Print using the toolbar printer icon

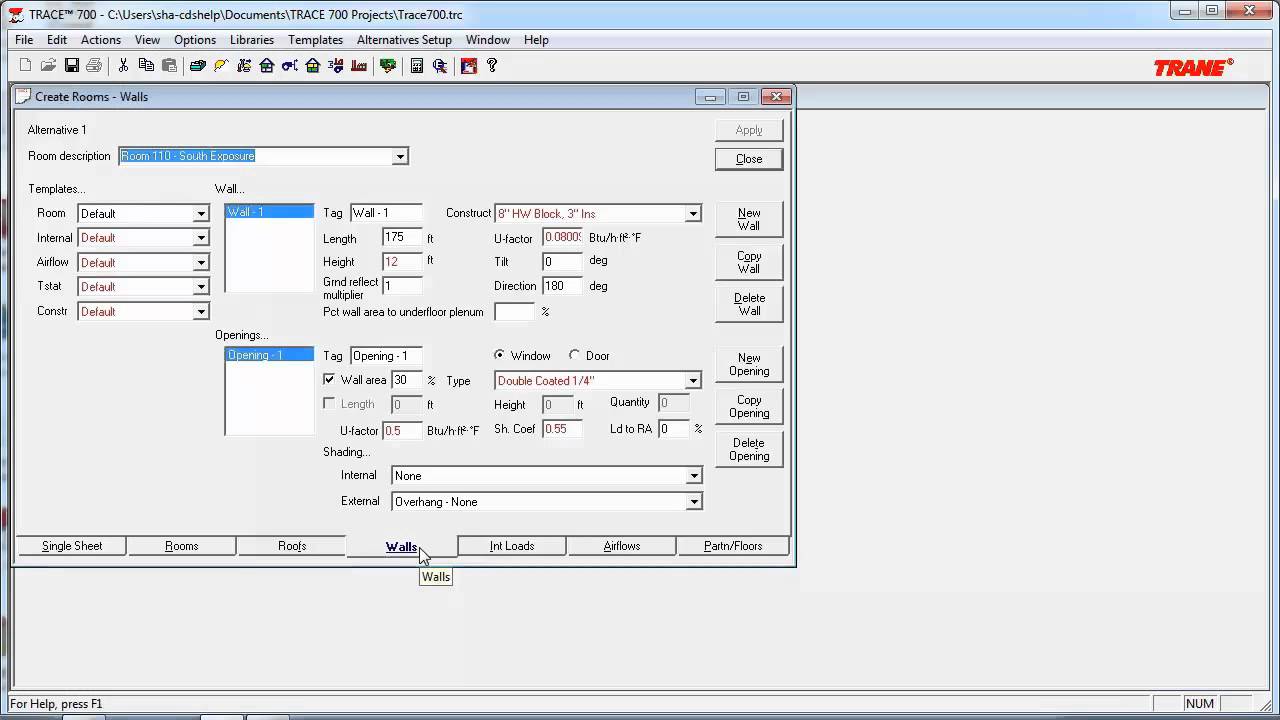point(94,65)
